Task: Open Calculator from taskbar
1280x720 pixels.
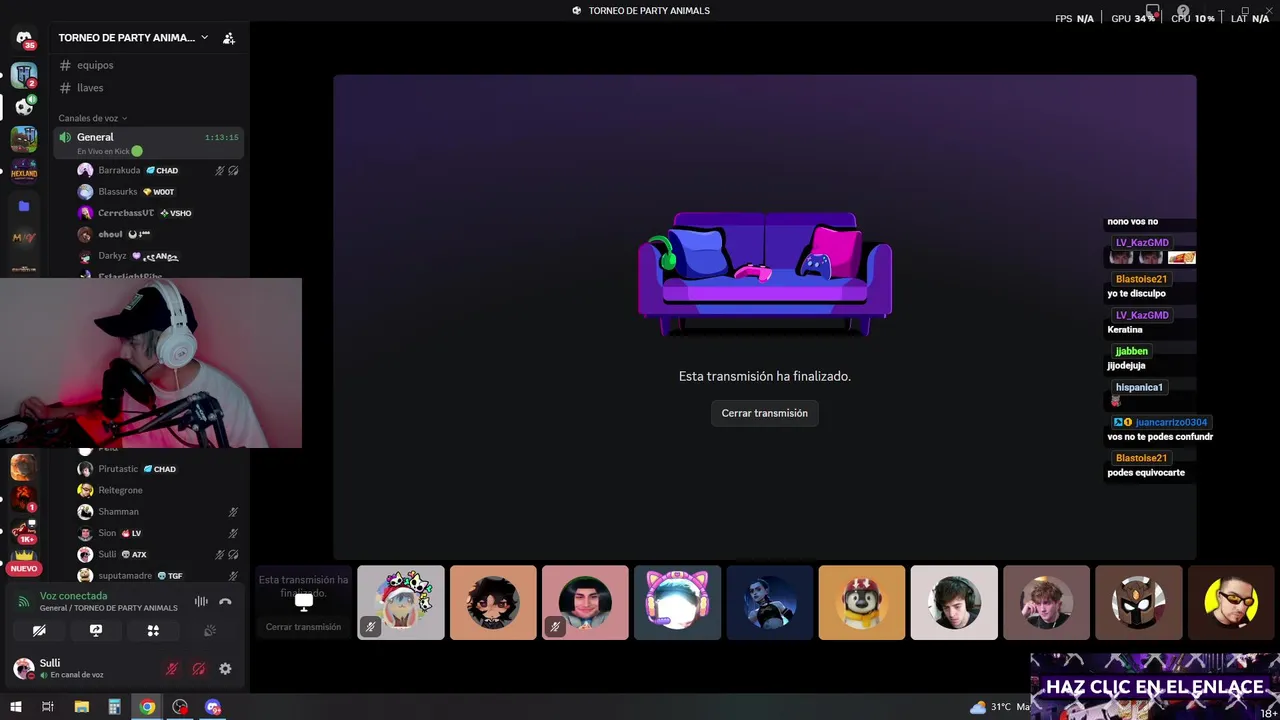Action: (x=114, y=707)
